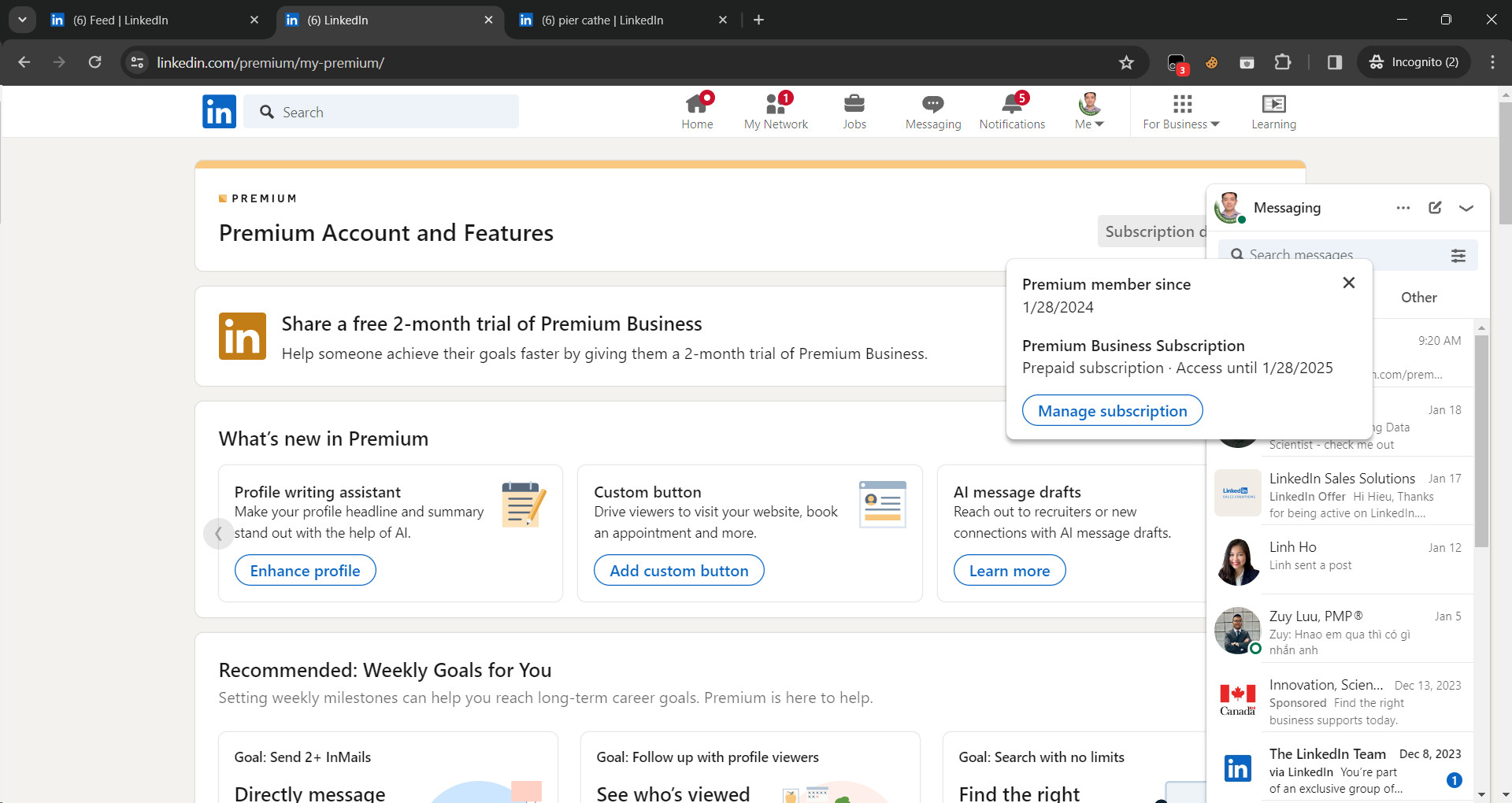Viewport: 1512px width, 803px height.
Task: Click the browser address bar URL
Action: point(270,63)
